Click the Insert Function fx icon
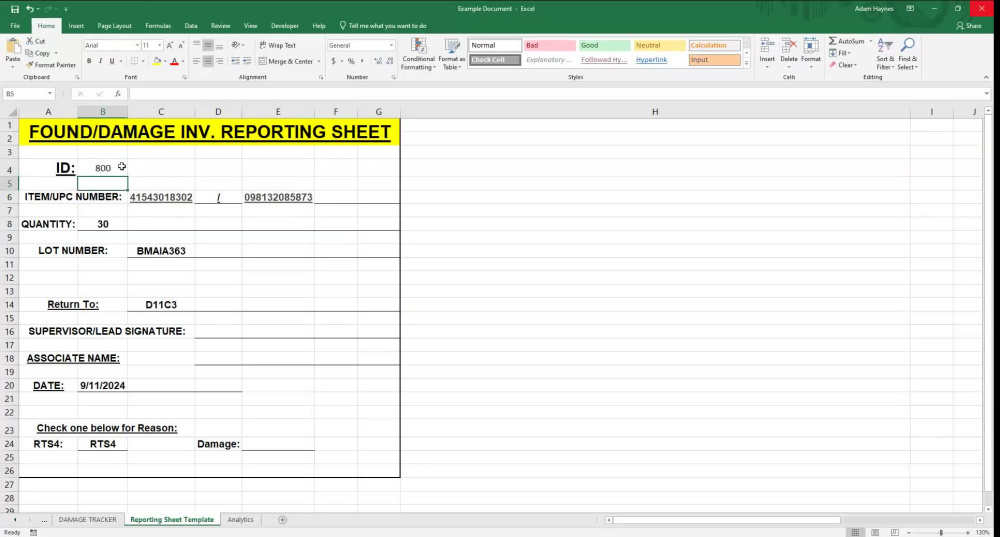This screenshot has width=1000, height=537. coord(118,94)
